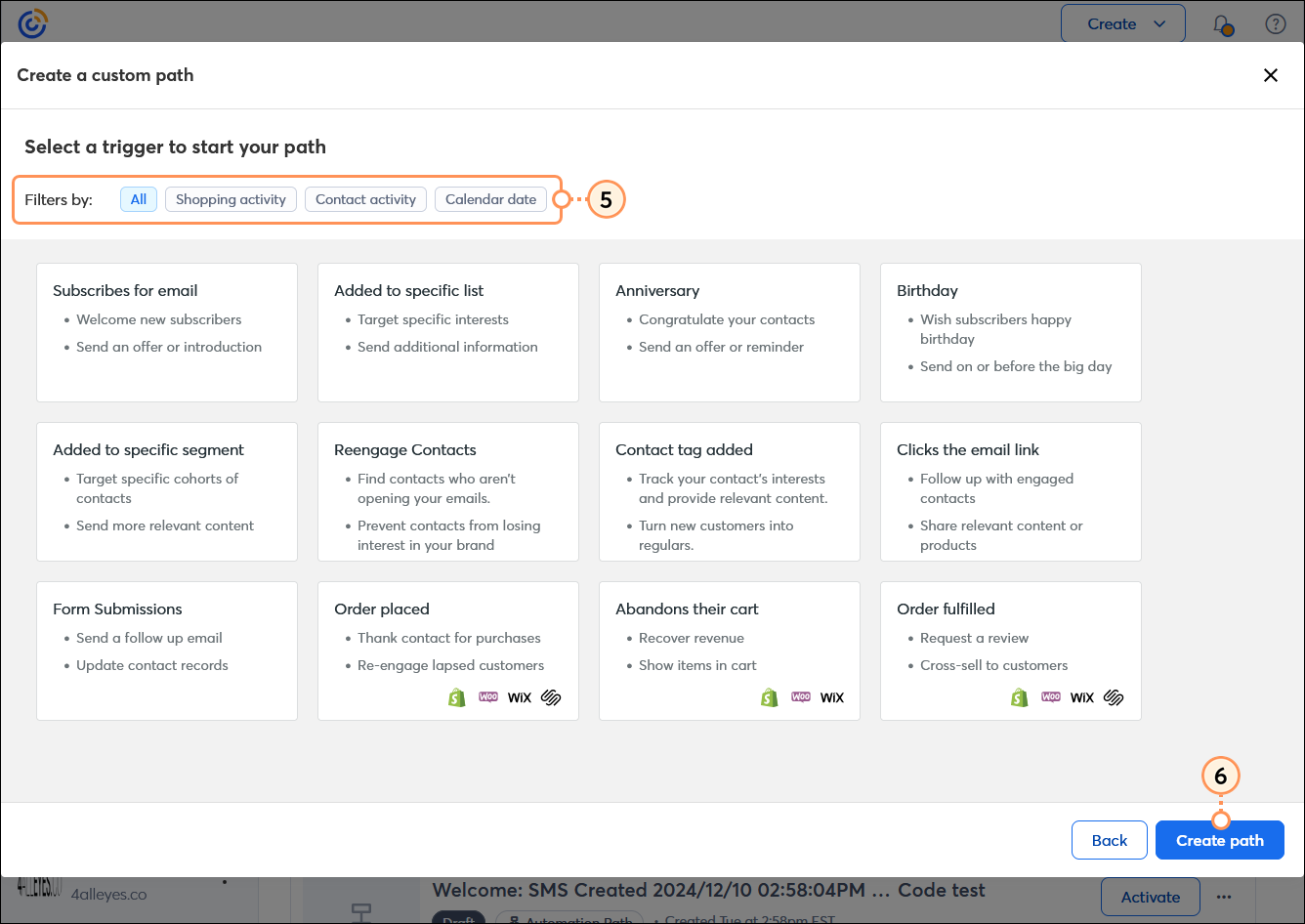Click the Shopify icon in Order placed card
Screen dimensions: 1305x924
[x=457, y=697]
